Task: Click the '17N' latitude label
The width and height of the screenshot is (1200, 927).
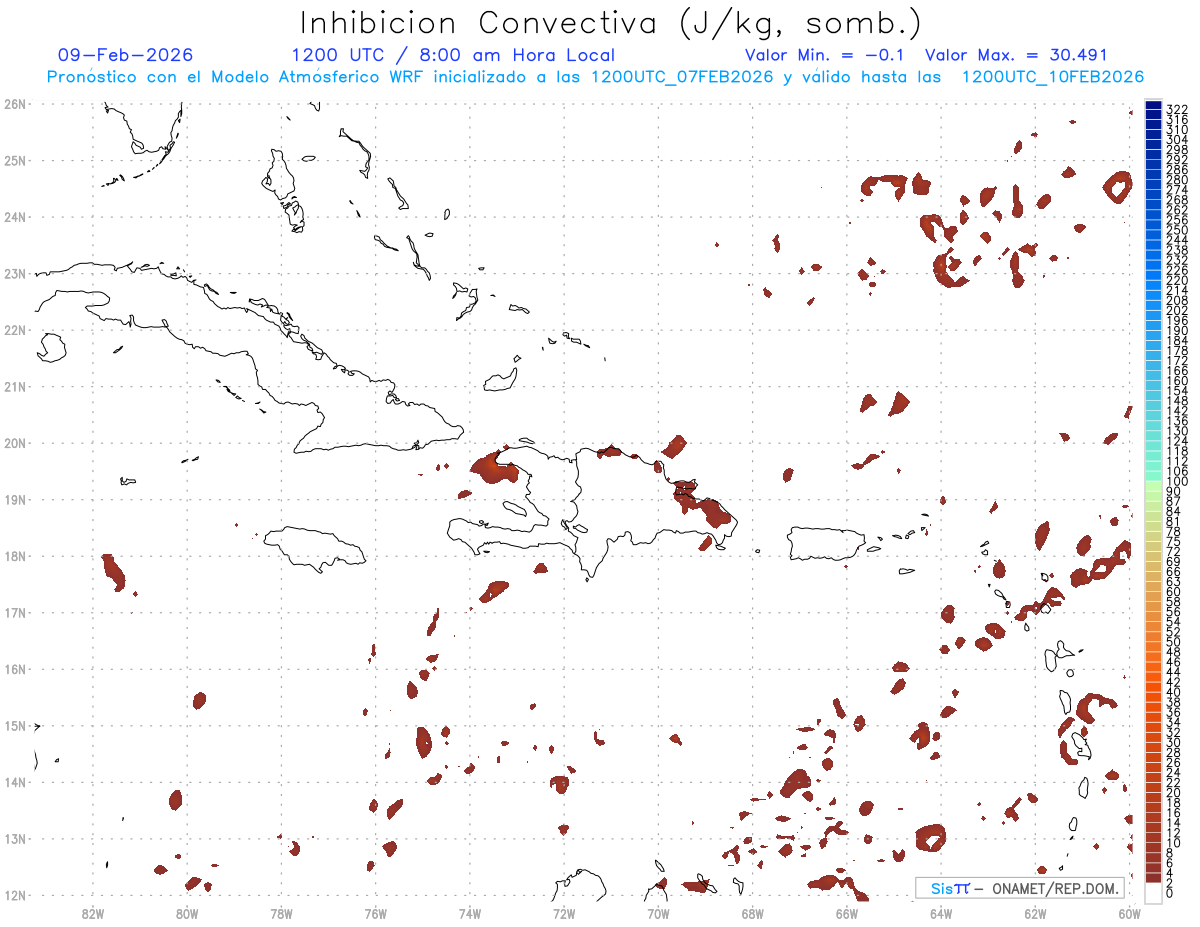Action: pos(15,612)
